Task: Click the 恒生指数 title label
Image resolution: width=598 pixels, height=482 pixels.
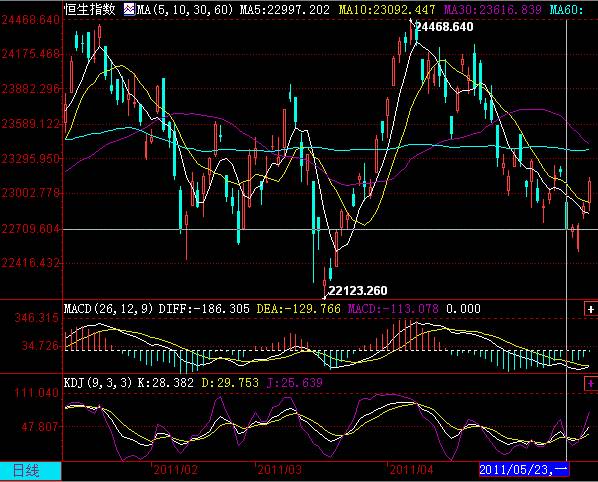Action: [90, 9]
